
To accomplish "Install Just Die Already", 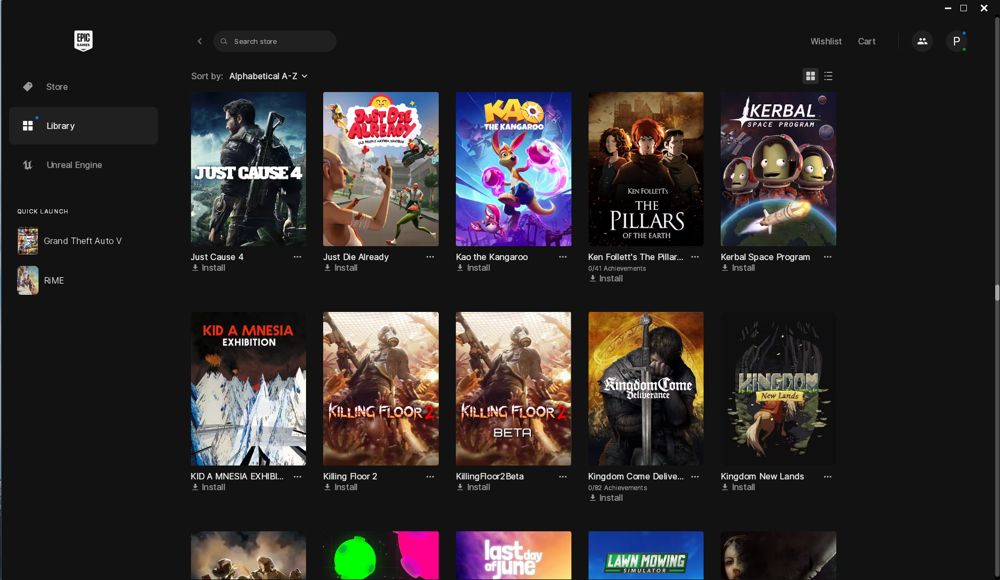I will point(341,268).
